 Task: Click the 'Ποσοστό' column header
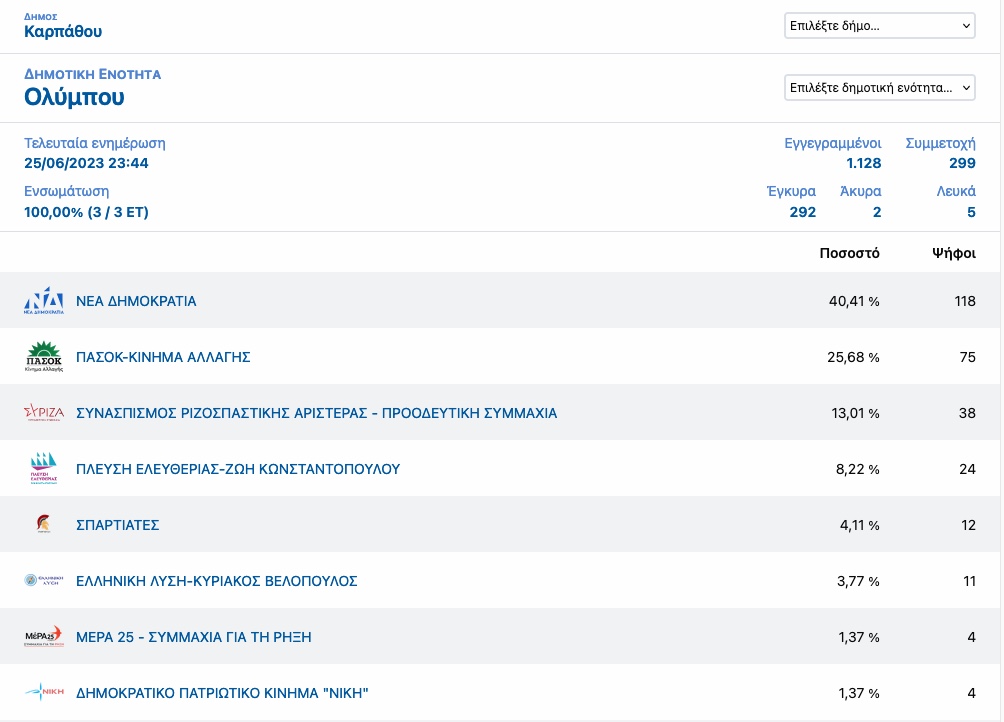point(849,253)
